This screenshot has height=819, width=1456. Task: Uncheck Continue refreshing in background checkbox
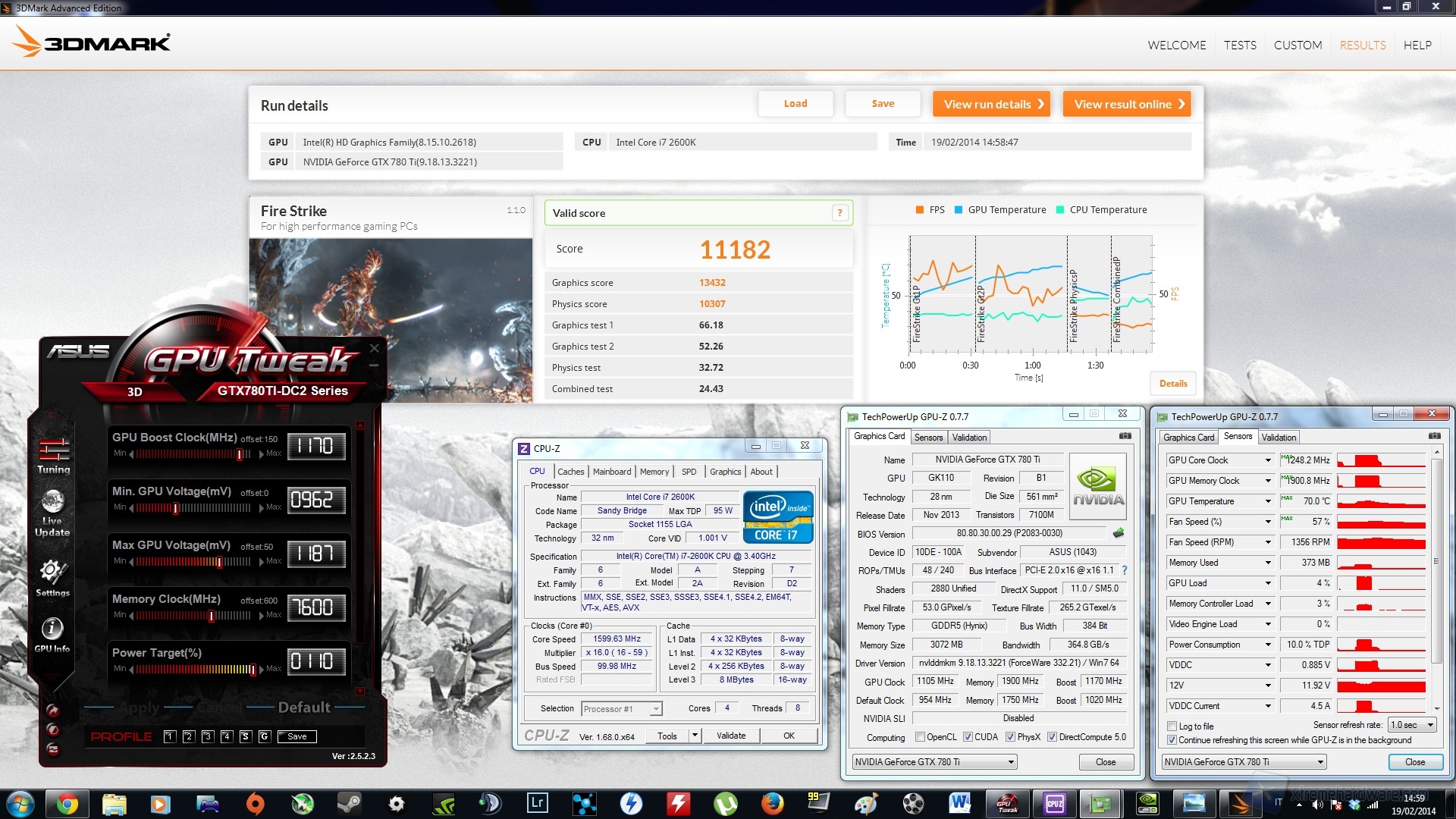pos(1172,740)
